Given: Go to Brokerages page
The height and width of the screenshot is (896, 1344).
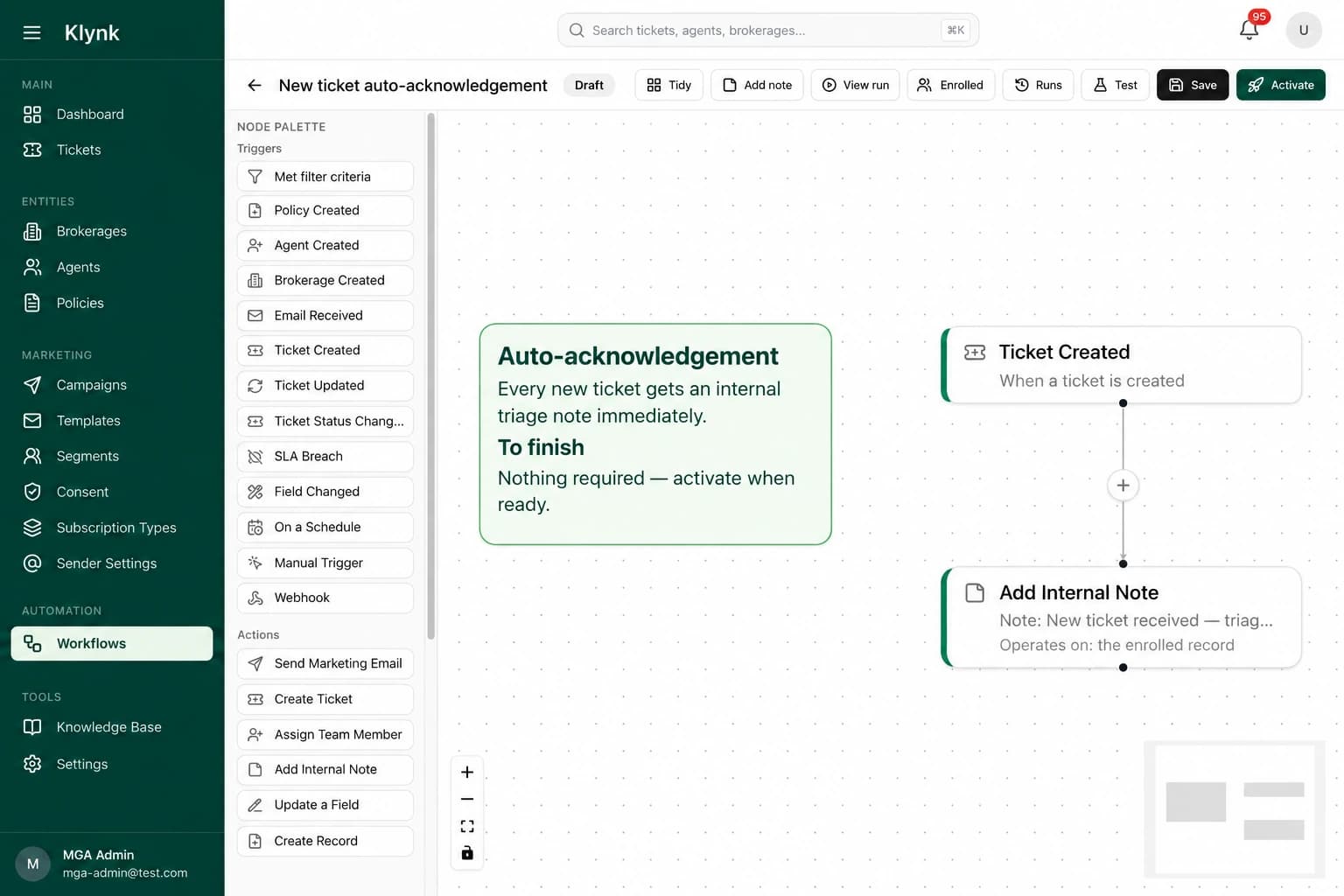Looking at the screenshot, I should click(112, 231).
